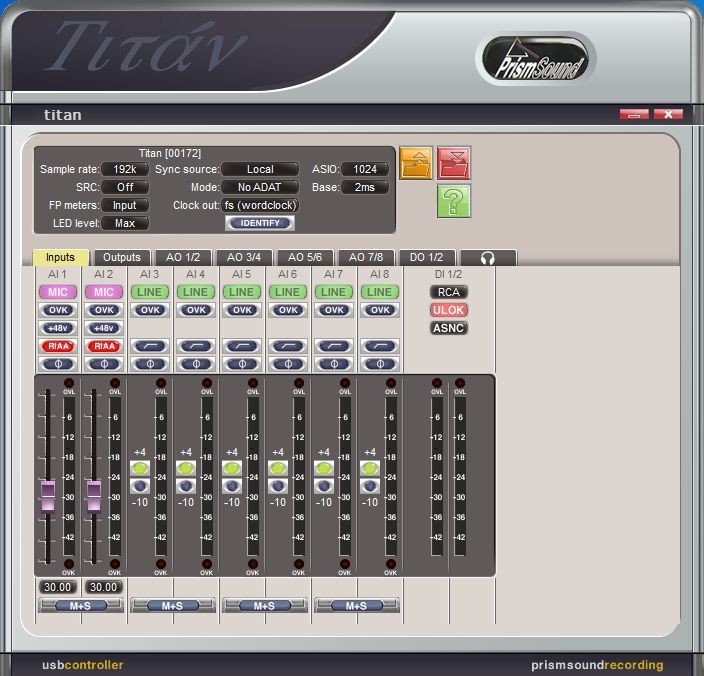The height and width of the screenshot is (676, 704).
Task: Click the red save settings folder icon
Action: [454, 163]
